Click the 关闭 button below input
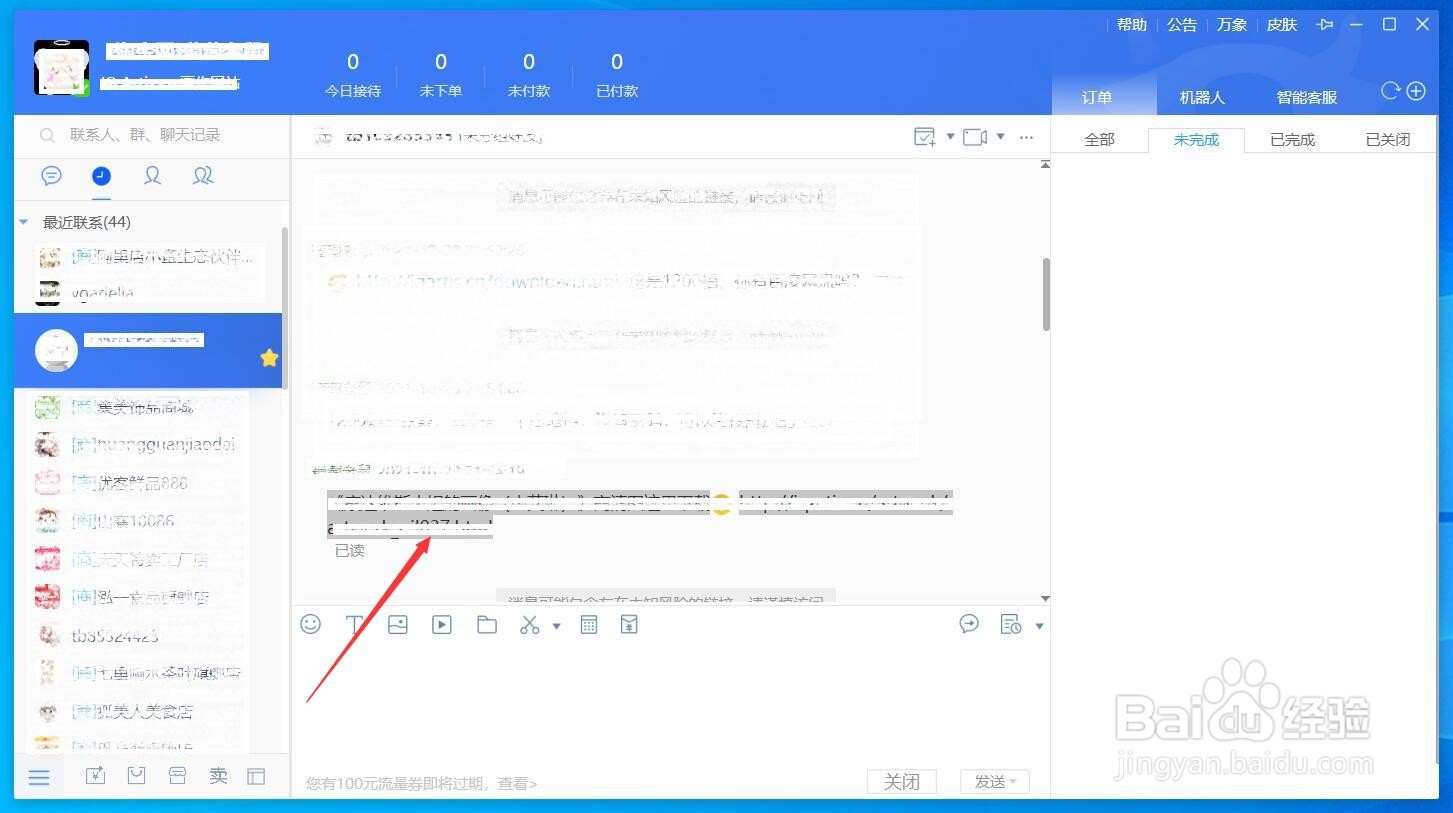The width and height of the screenshot is (1453, 813). [x=902, y=781]
